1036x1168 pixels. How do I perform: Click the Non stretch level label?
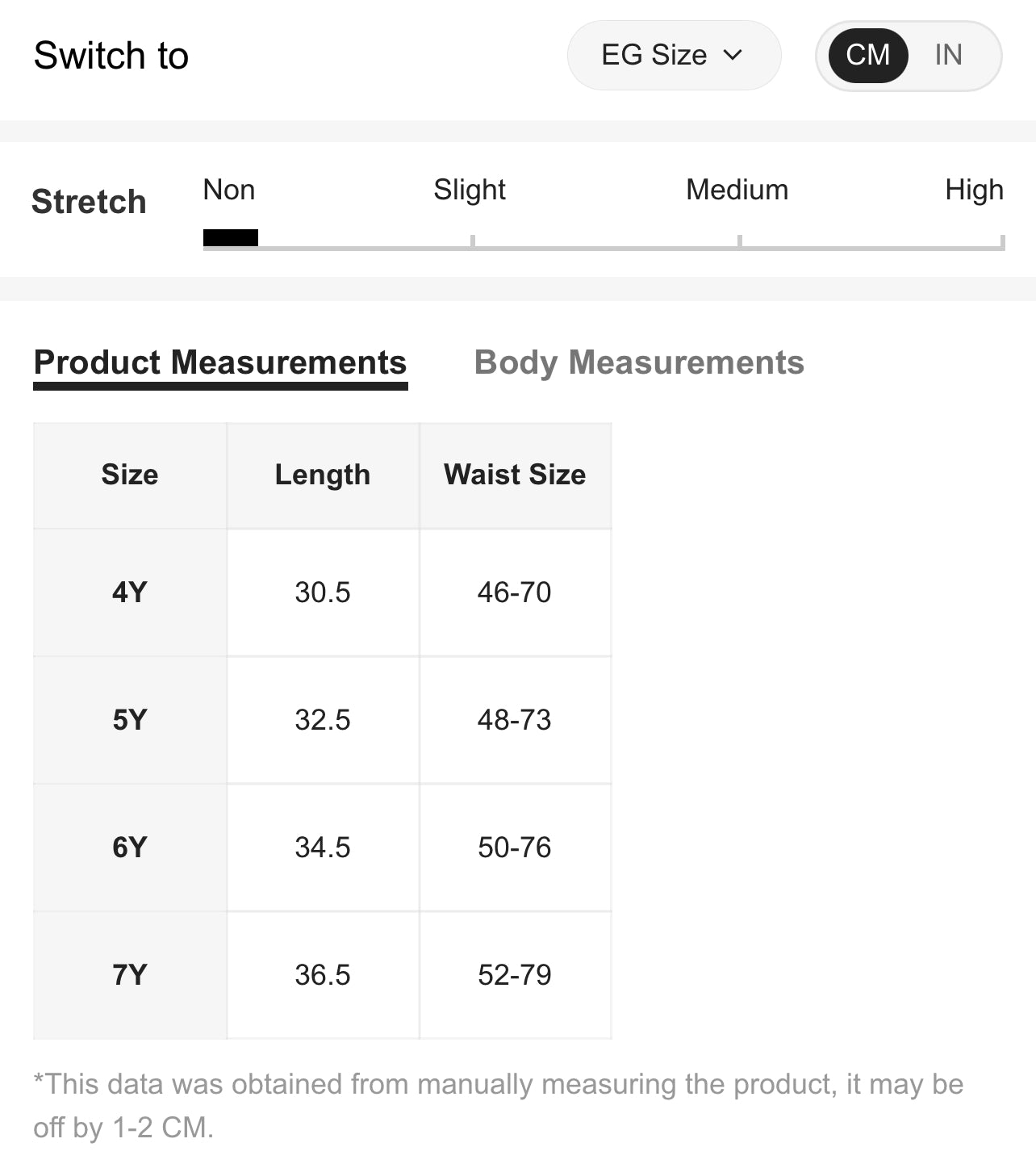[229, 190]
